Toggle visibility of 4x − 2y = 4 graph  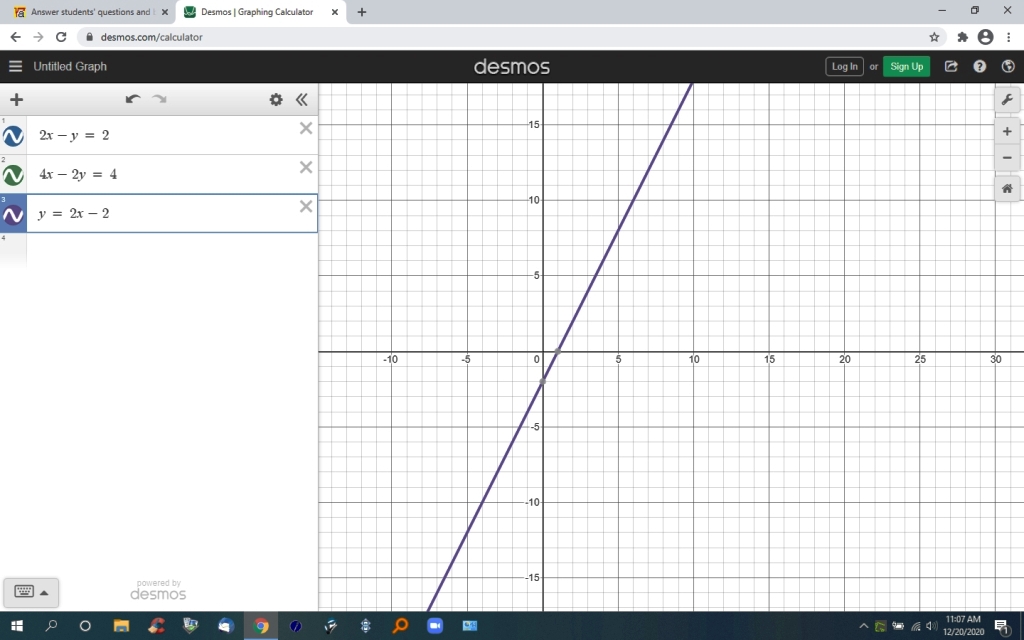click(x=13, y=175)
